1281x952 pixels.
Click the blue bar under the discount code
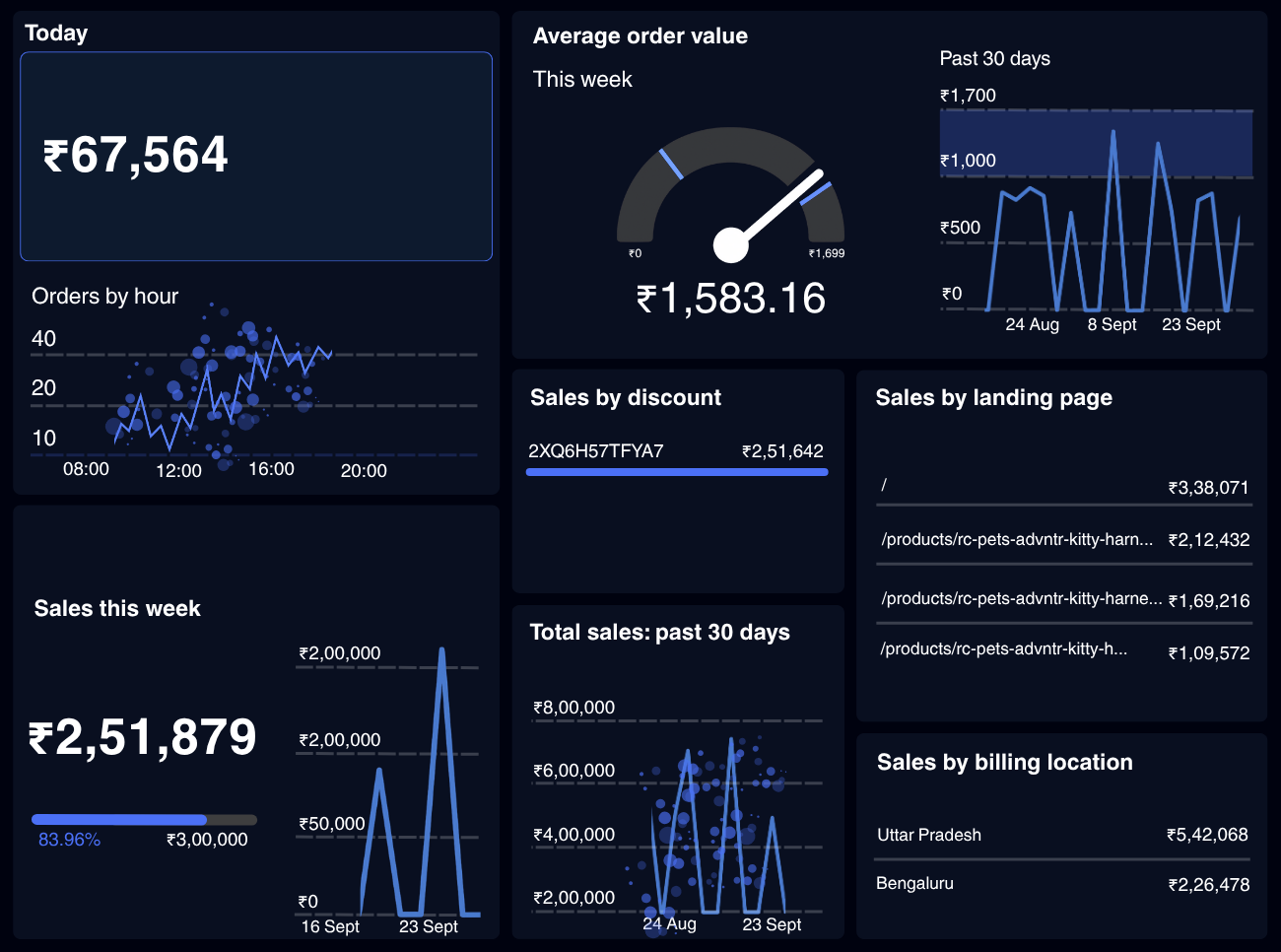coord(676,472)
